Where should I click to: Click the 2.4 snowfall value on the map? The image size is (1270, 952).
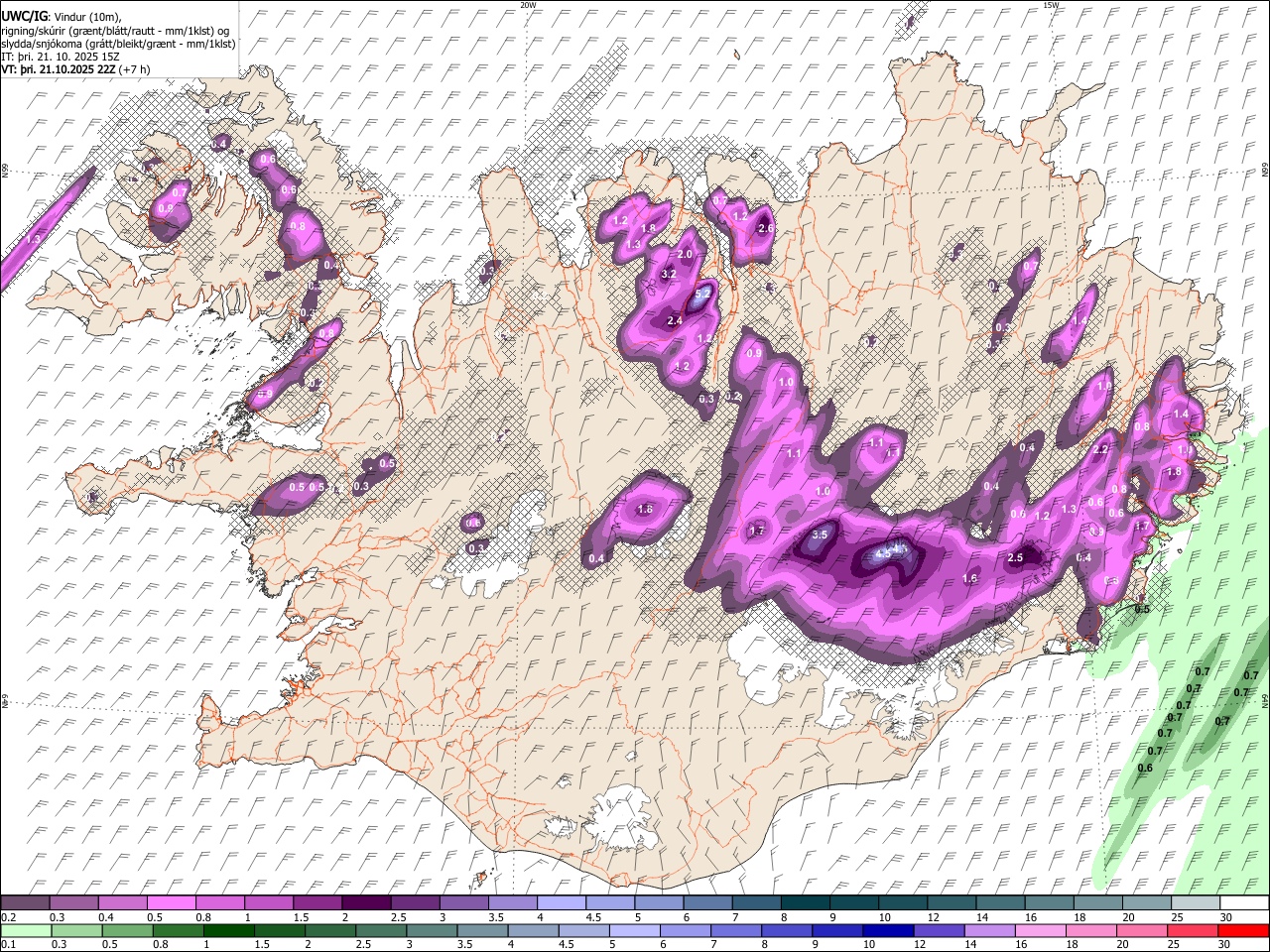(x=676, y=321)
